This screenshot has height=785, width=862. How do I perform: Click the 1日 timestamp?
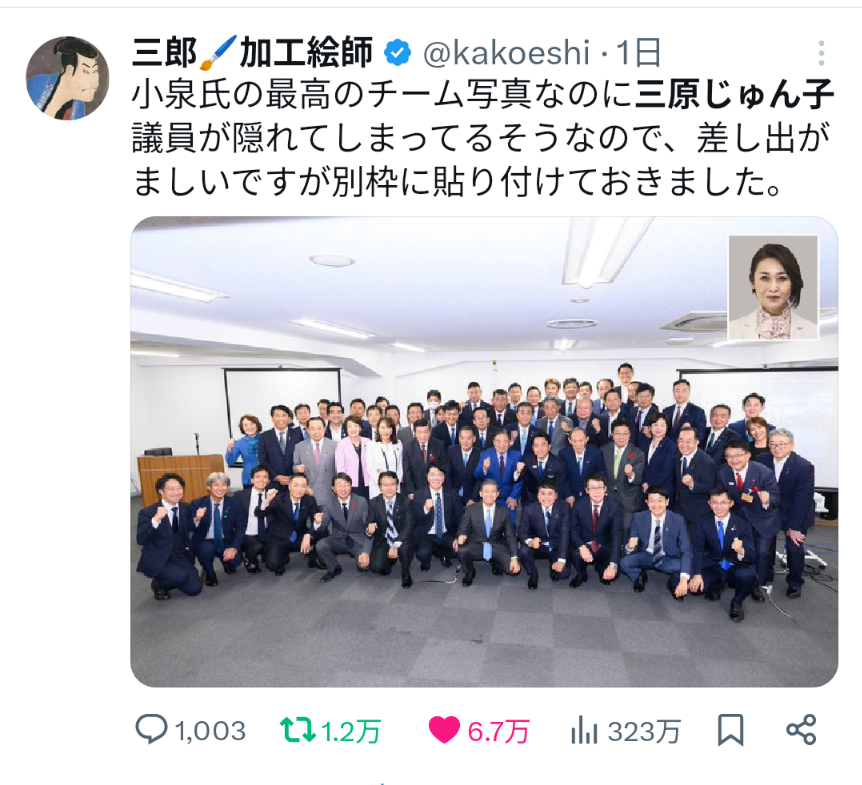(x=638, y=53)
